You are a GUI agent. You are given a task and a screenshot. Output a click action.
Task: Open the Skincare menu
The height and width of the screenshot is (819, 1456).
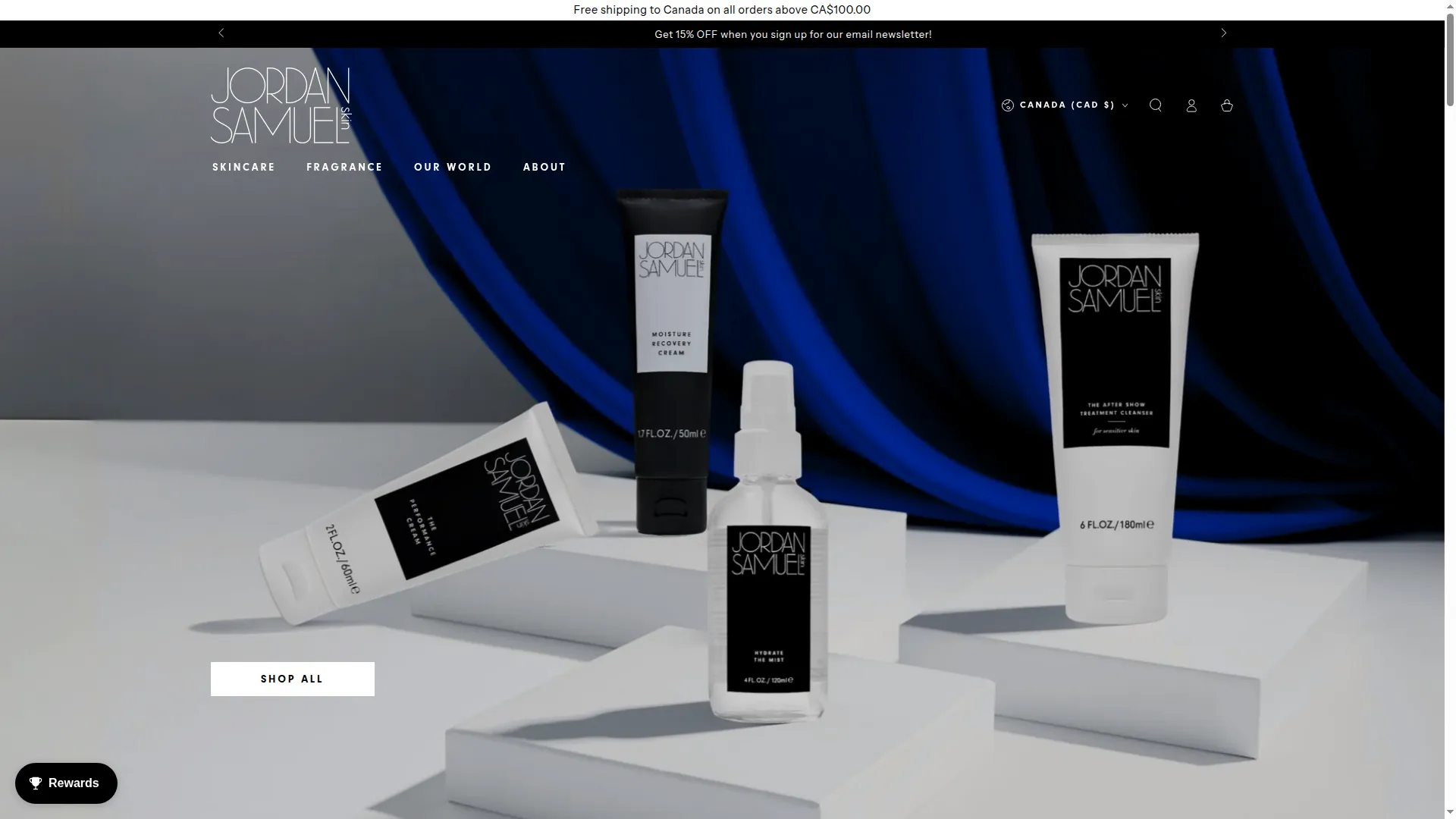pos(243,167)
